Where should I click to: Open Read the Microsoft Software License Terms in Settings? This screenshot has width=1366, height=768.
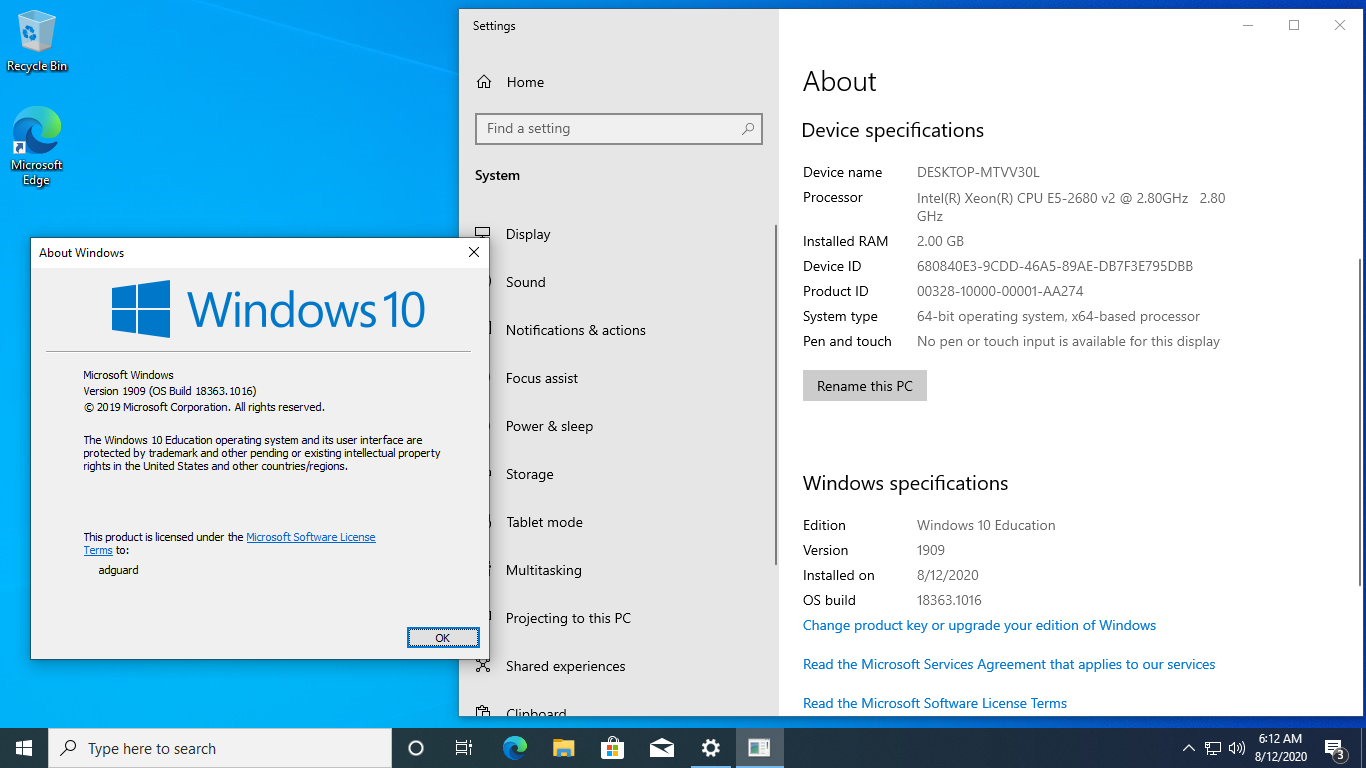(x=935, y=703)
